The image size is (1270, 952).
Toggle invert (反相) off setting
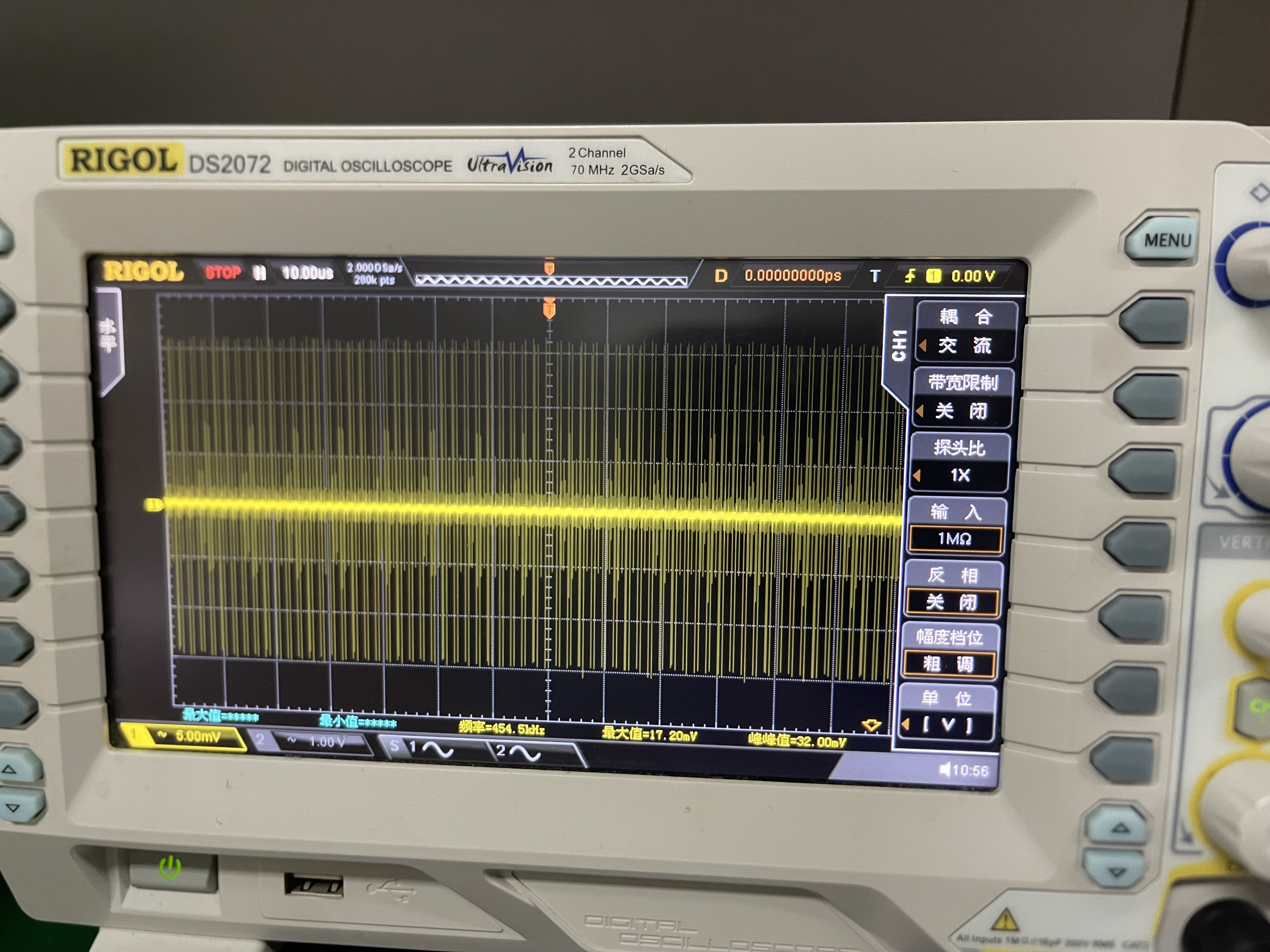pos(952,602)
